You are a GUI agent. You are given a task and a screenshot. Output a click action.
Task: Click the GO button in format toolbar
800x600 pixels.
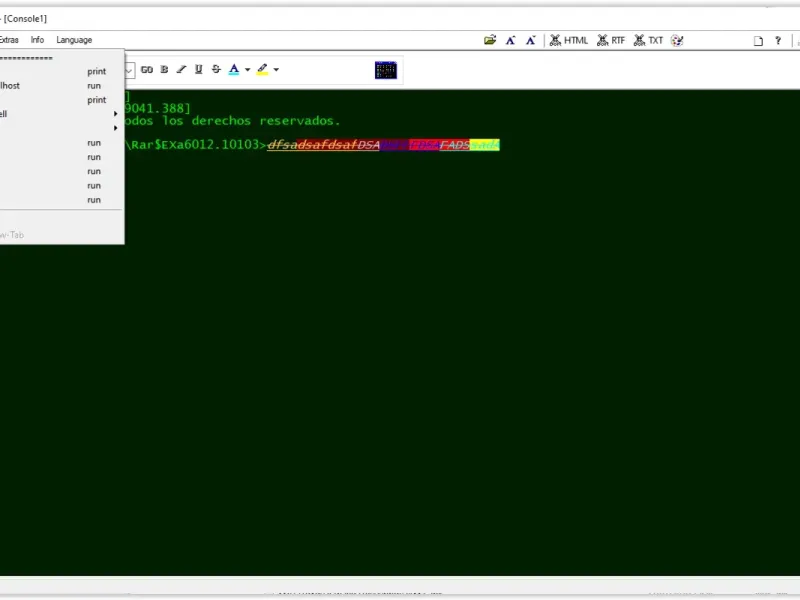(x=147, y=69)
